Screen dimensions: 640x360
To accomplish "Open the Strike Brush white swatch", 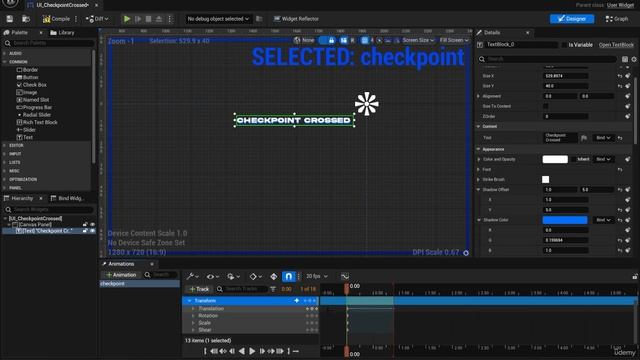I will coord(546,180).
